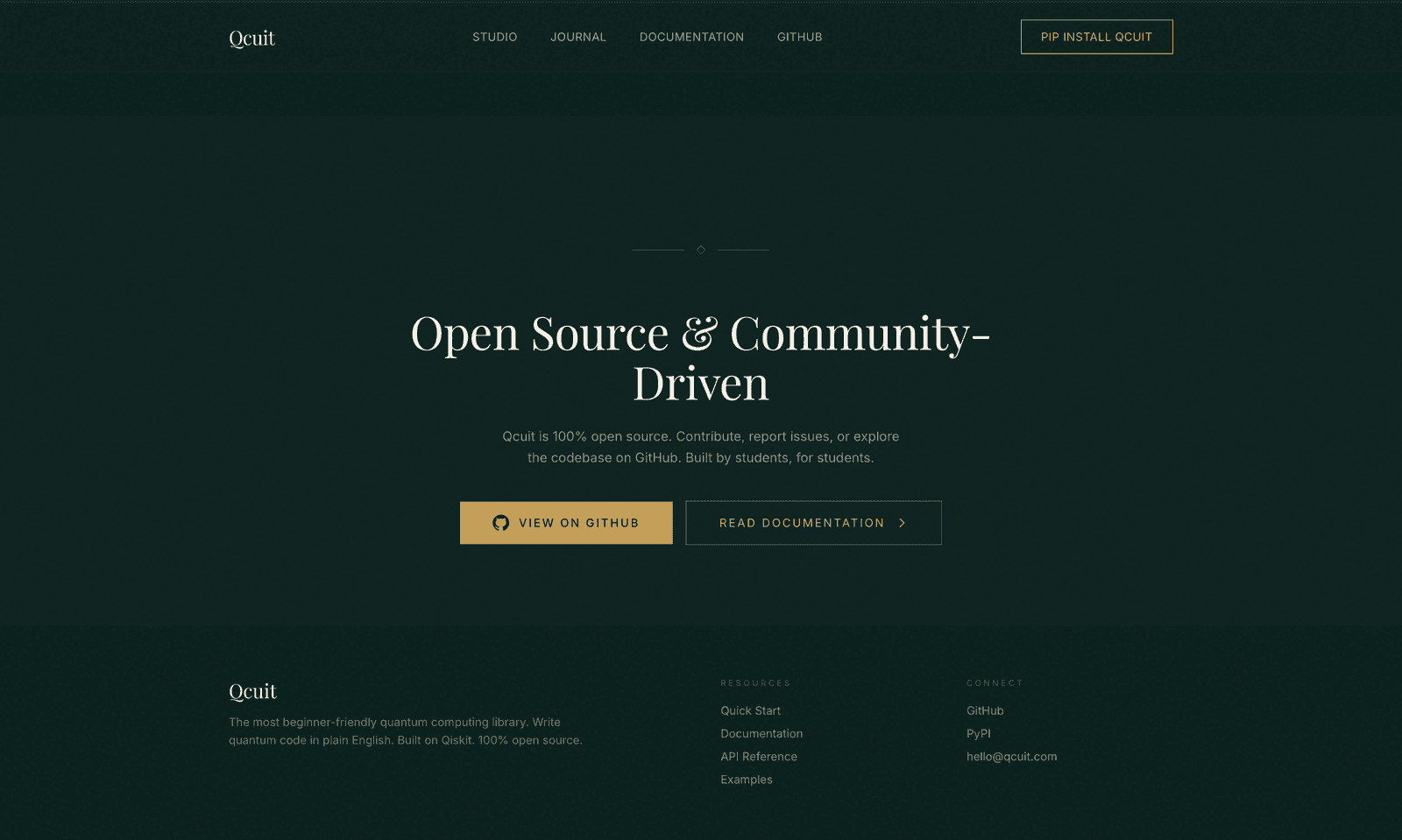Screen dimensions: 1402x840
Task: Visit GitHub from the top navigation
Action: click(x=800, y=37)
